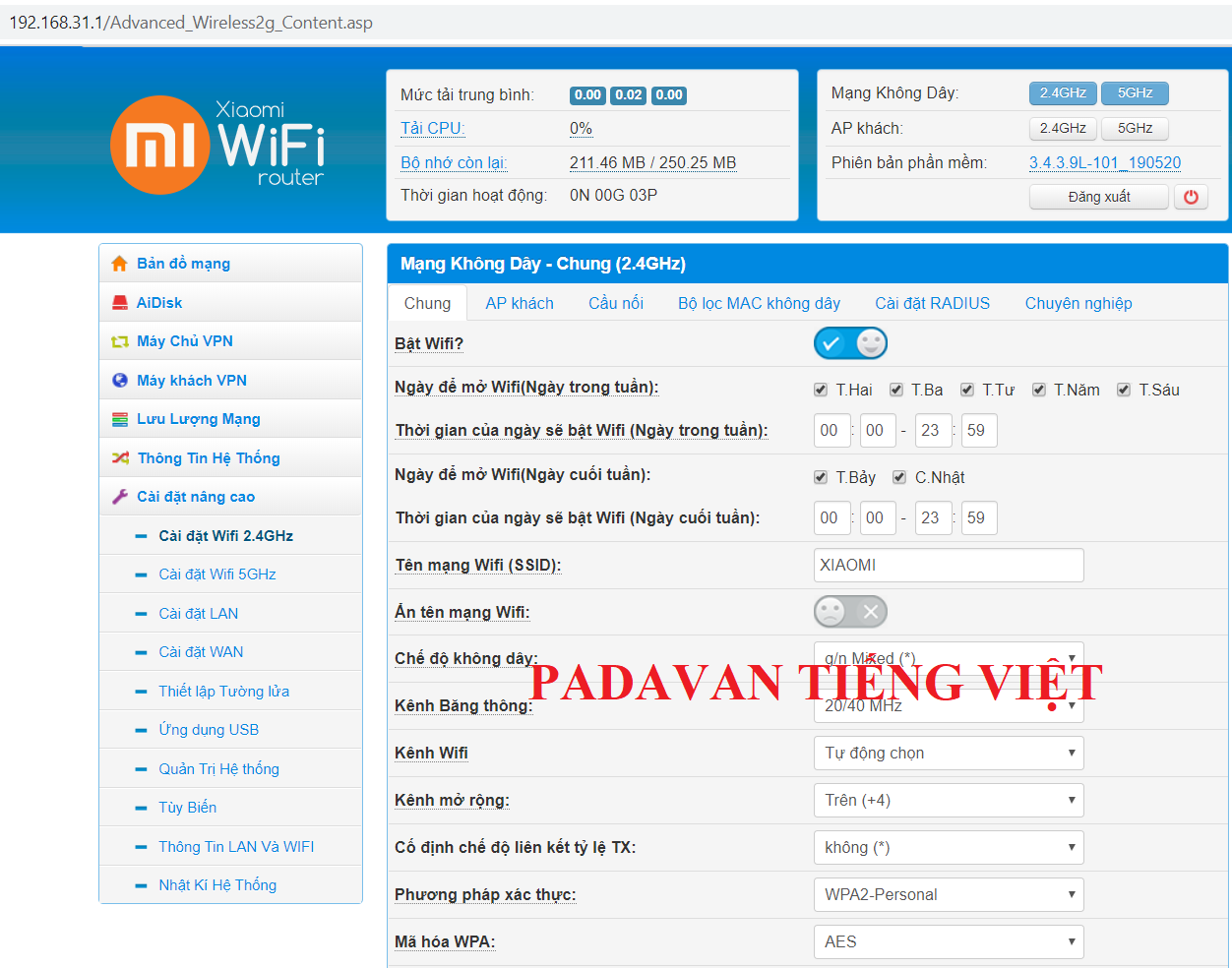The image size is (1232, 968).
Task: Click the Tải CPU link
Action: (x=432, y=129)
